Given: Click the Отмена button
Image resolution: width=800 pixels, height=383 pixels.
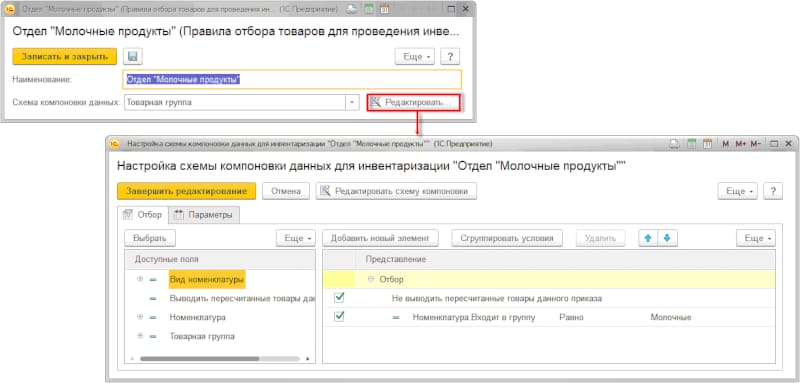Looking at the screenshot, I should coord(286,191).
